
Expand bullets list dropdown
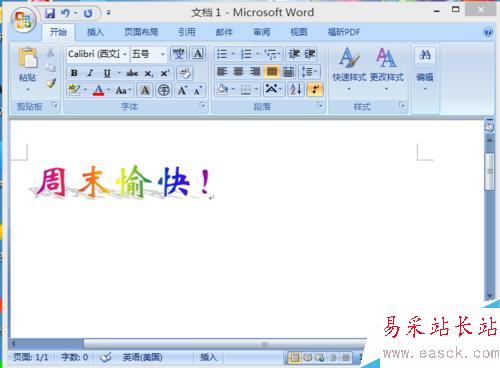pos(233,54)
